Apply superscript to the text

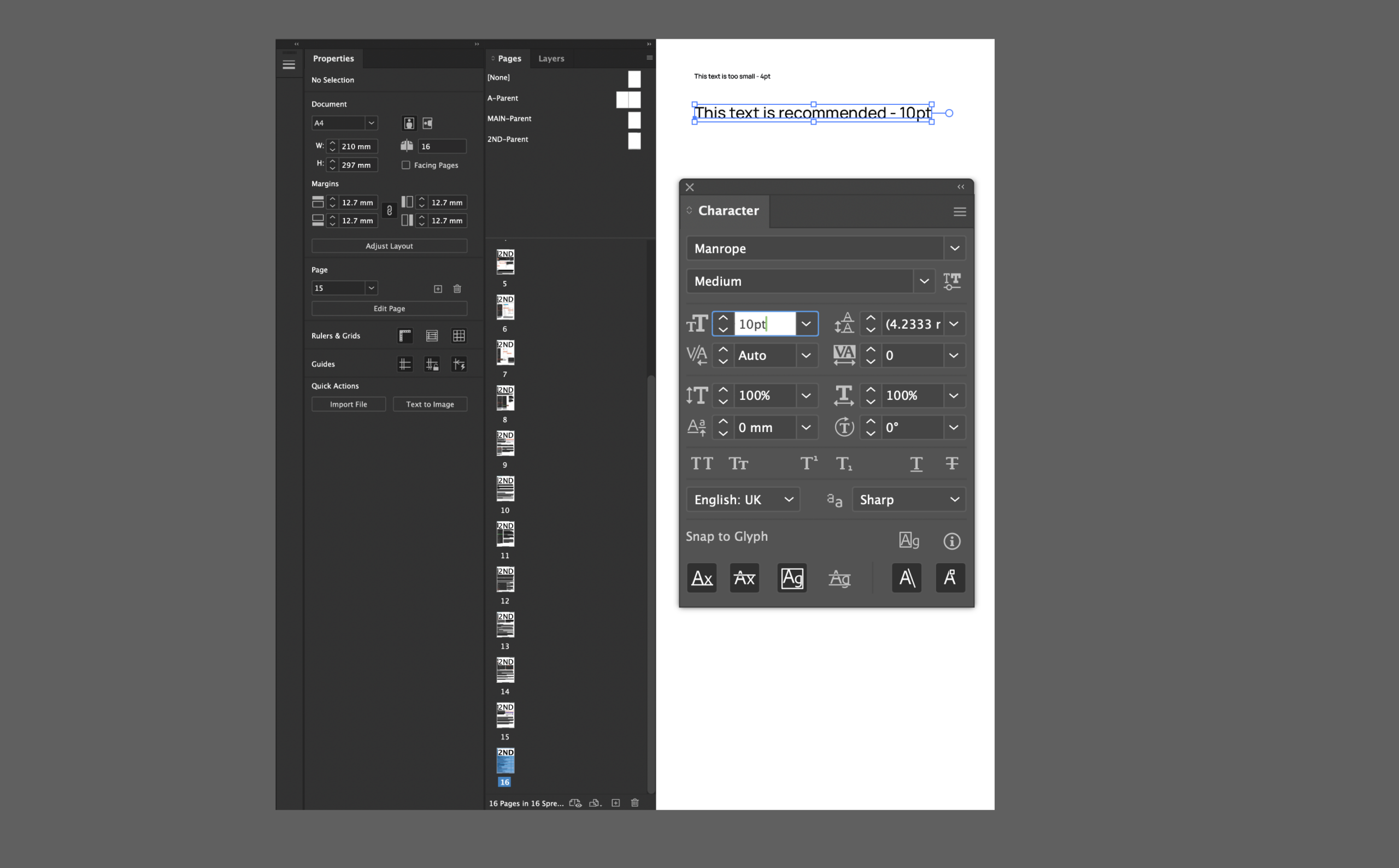[x=809, y=463]
